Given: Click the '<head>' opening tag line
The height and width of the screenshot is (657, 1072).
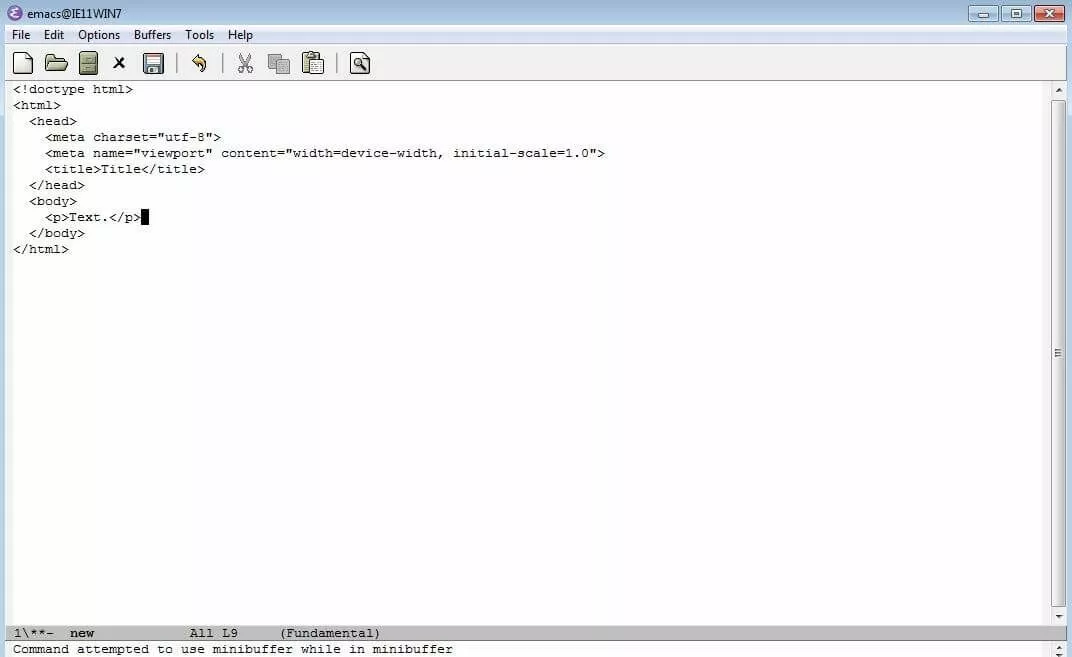Looking at the screenshot, I should click(53, 122).
